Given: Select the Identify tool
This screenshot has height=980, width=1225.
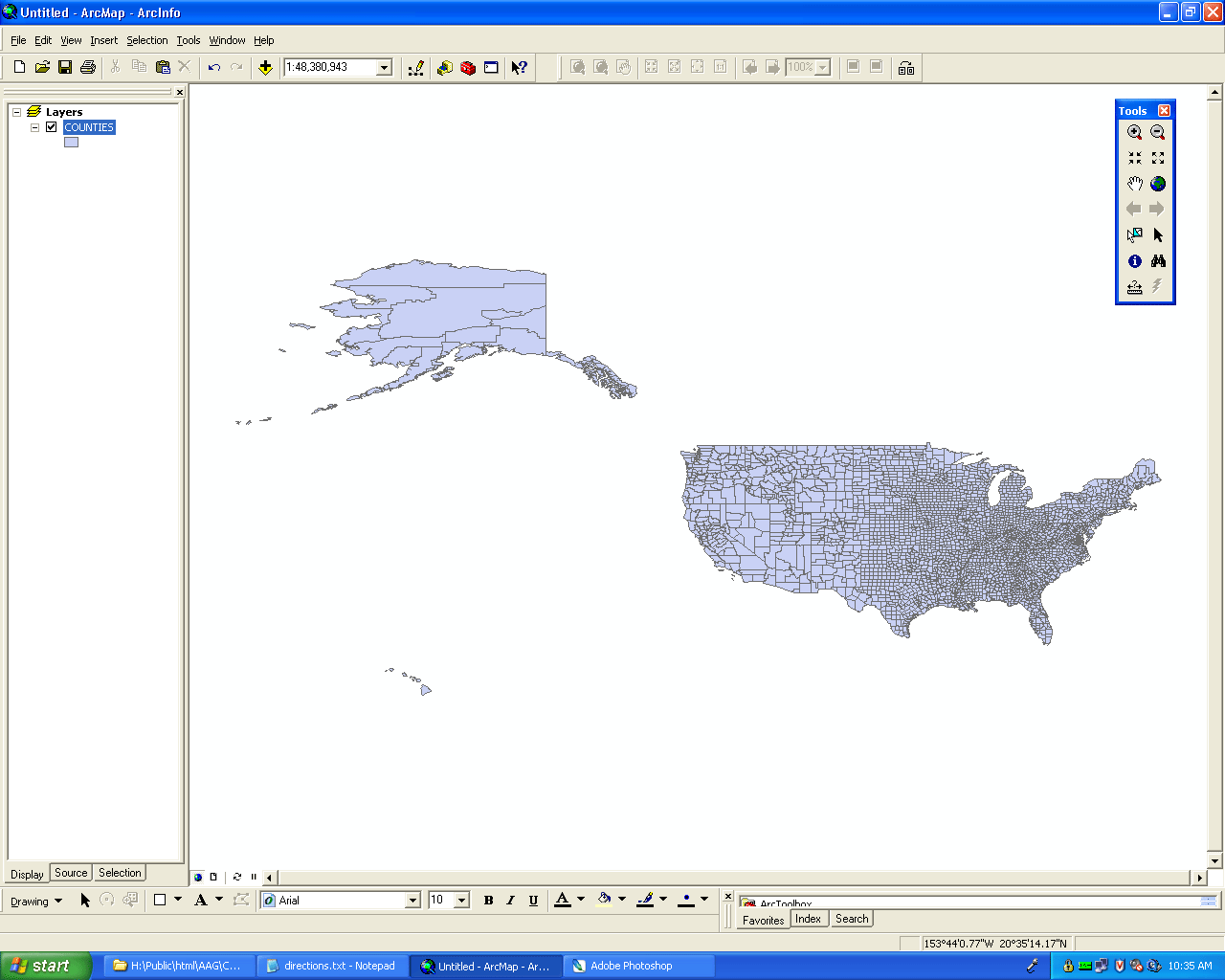Looking at the screenshot, I should (1134, 261).
